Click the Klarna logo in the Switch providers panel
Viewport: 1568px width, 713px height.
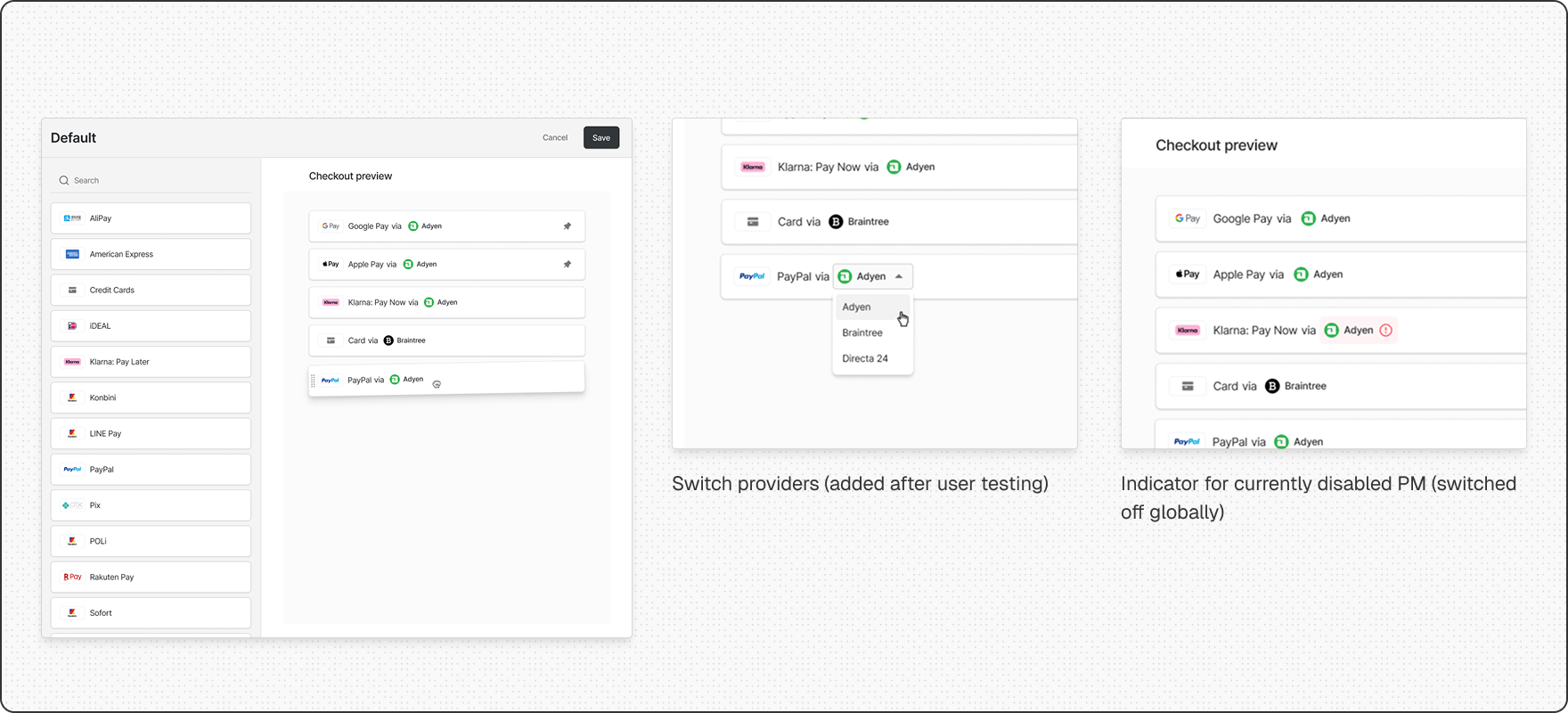coord(753,167)
